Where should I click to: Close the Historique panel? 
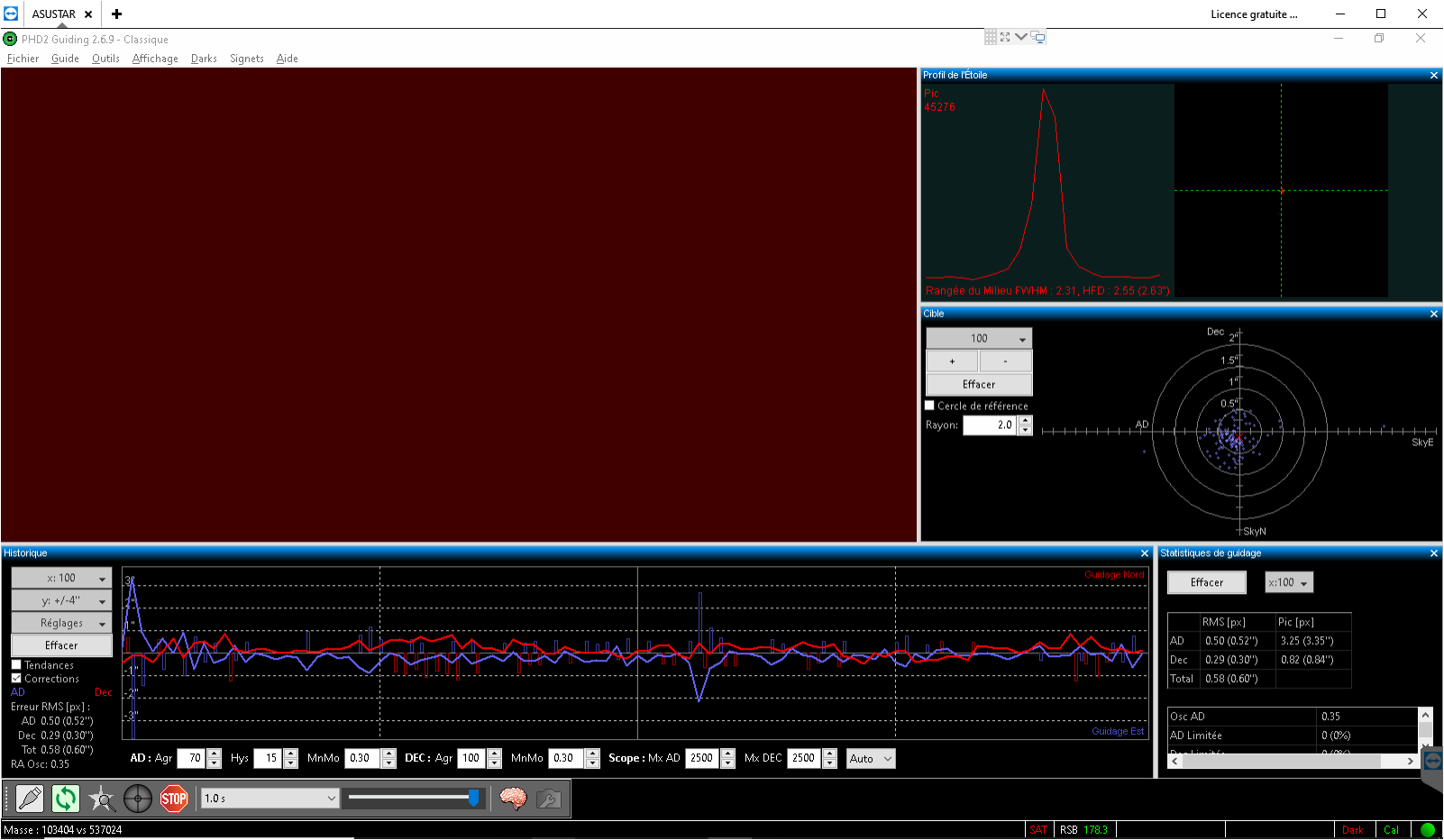pyautogui.click(x=1145, y=553)
